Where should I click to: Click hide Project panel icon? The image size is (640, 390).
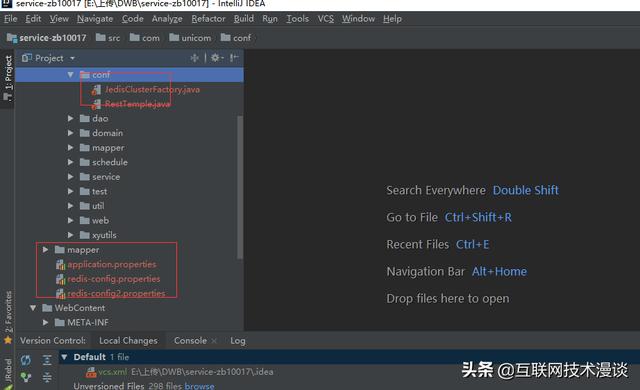point(234,58)
